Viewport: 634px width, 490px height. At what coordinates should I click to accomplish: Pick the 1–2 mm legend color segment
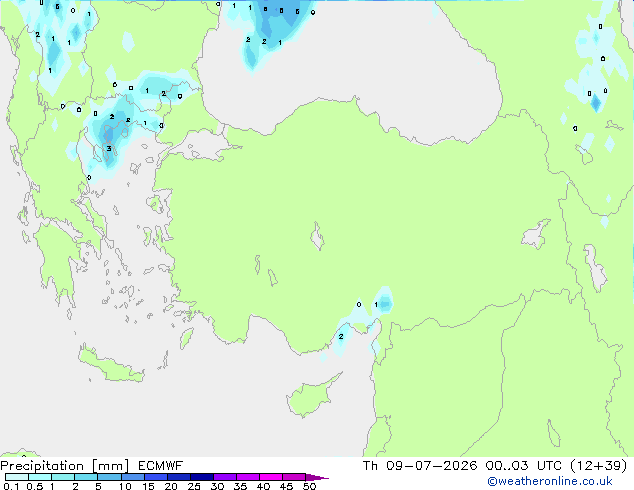coord(63,477)
